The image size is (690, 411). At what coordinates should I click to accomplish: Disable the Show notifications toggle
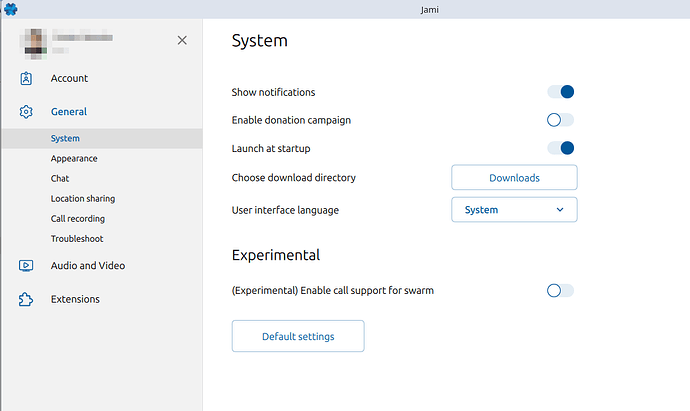[560, 92]
